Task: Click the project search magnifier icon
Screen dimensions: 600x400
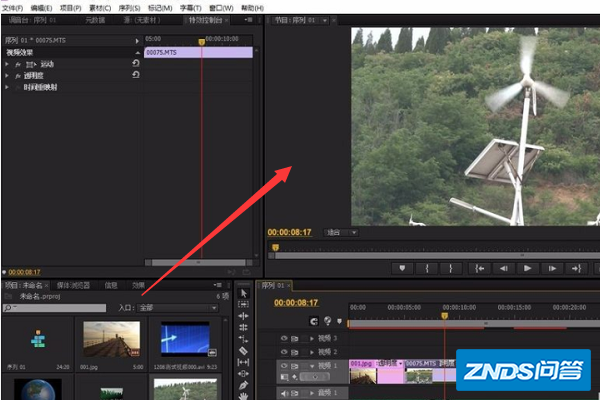Action: 7,308
